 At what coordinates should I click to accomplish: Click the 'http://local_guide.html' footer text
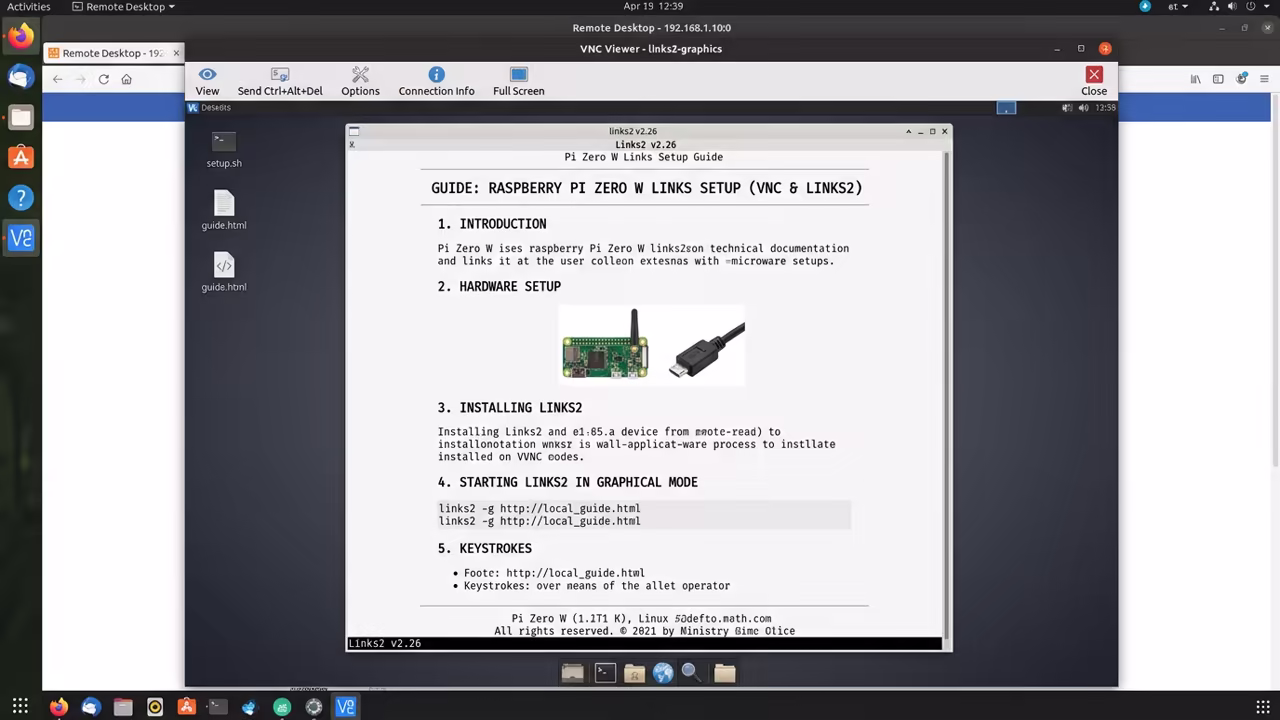575,573
